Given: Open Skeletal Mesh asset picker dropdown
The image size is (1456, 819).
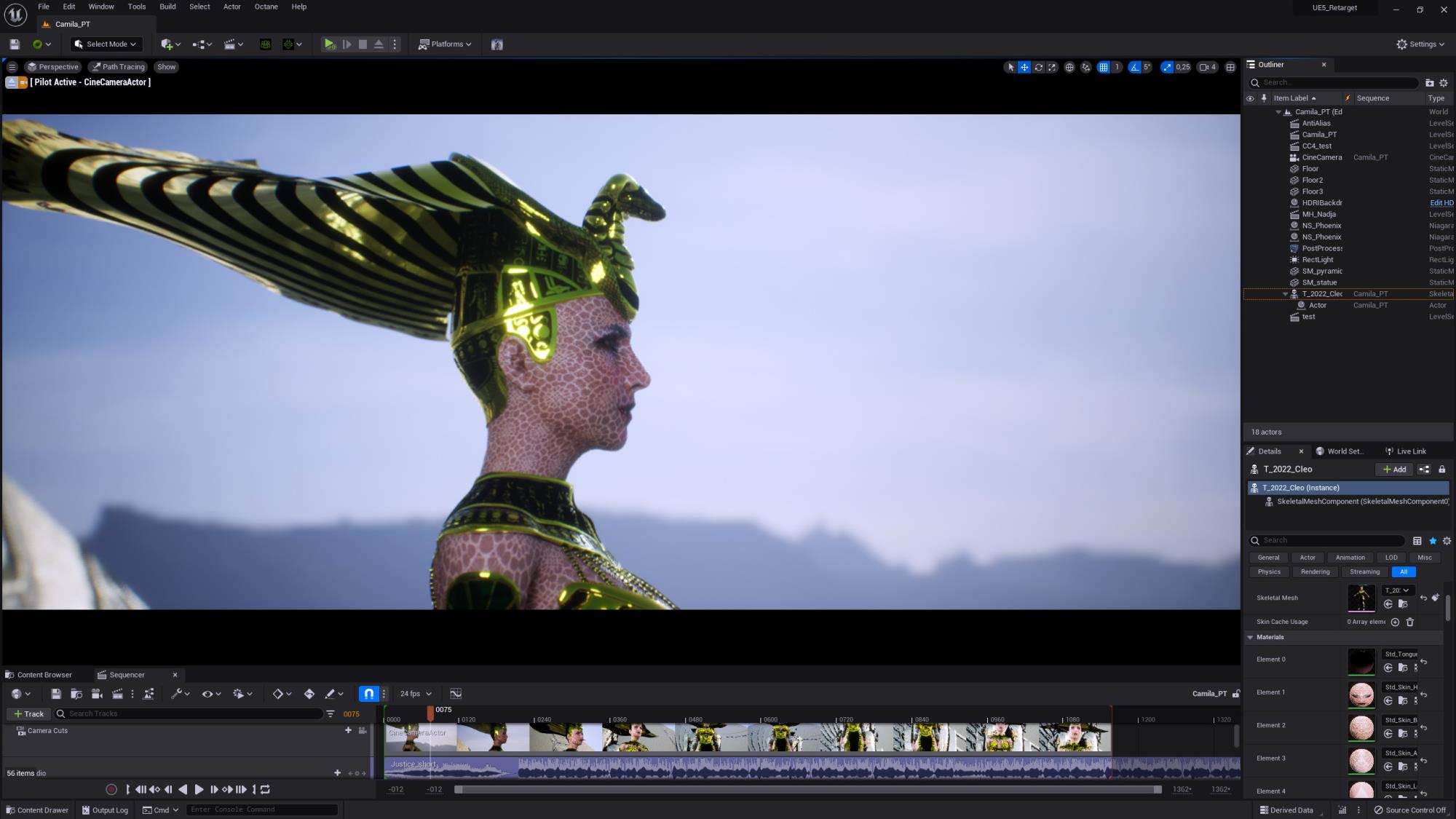Looking at the screenshot, I should coord(1397,590).
